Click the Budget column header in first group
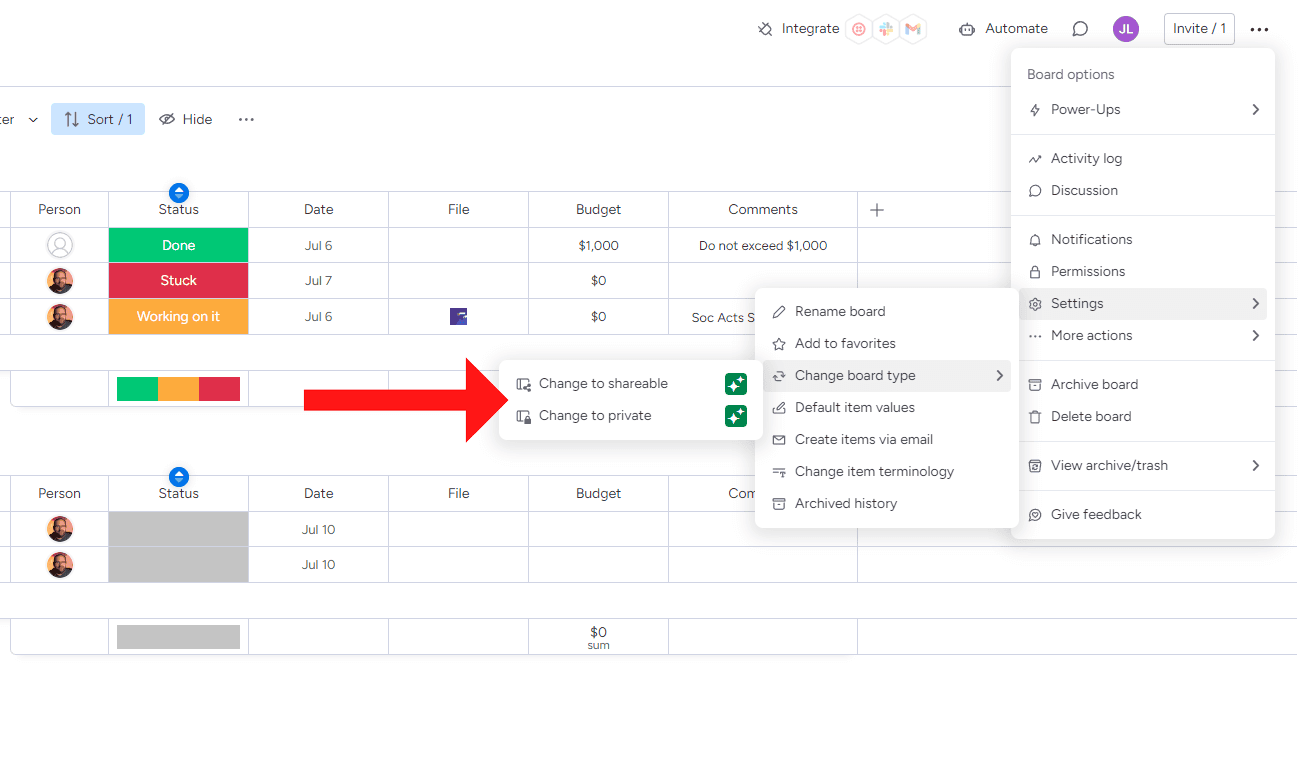This screenshot has width=1307, height=784. 598,209
